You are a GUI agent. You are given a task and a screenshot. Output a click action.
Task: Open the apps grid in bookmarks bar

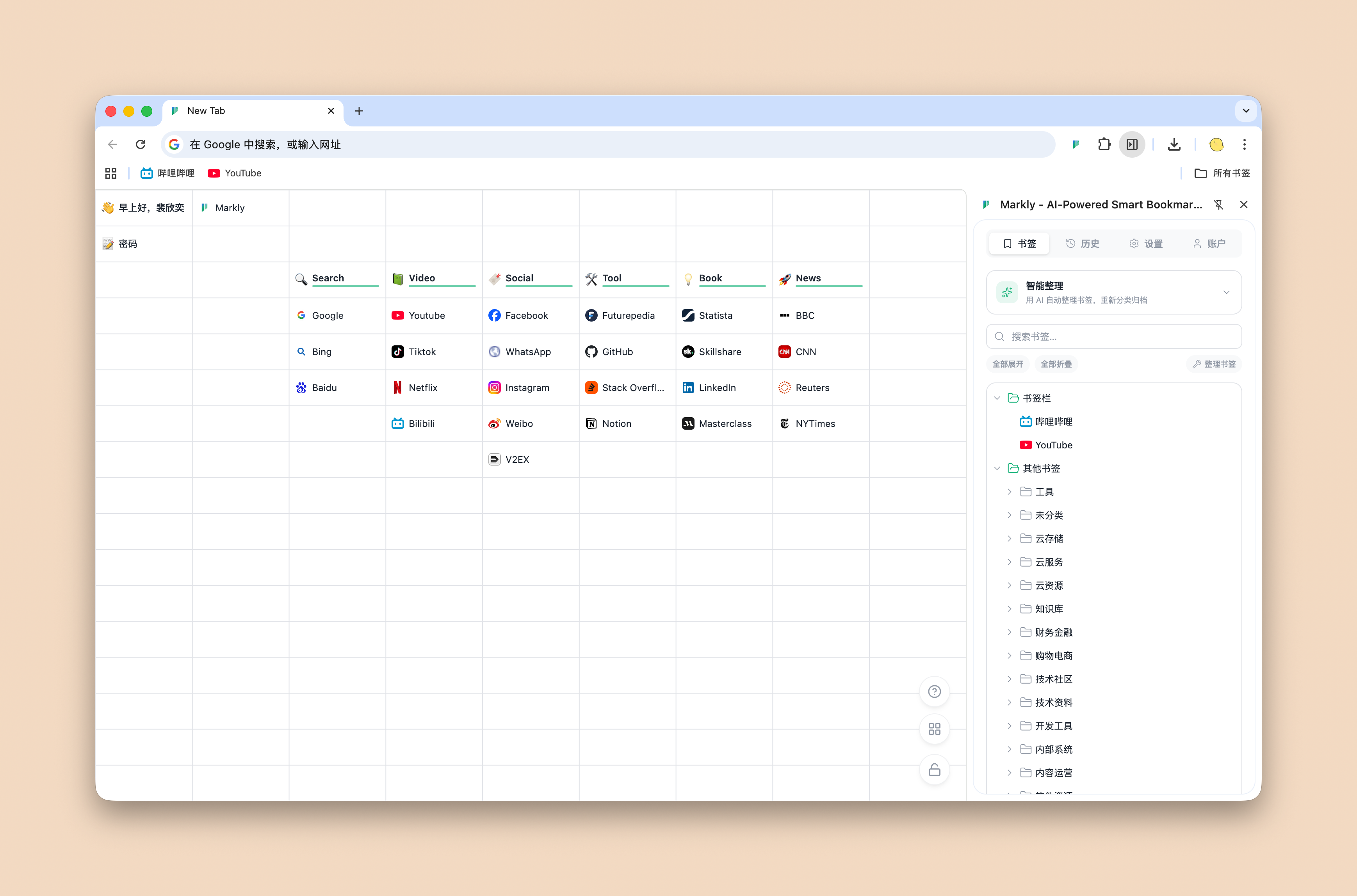point(111,173)
